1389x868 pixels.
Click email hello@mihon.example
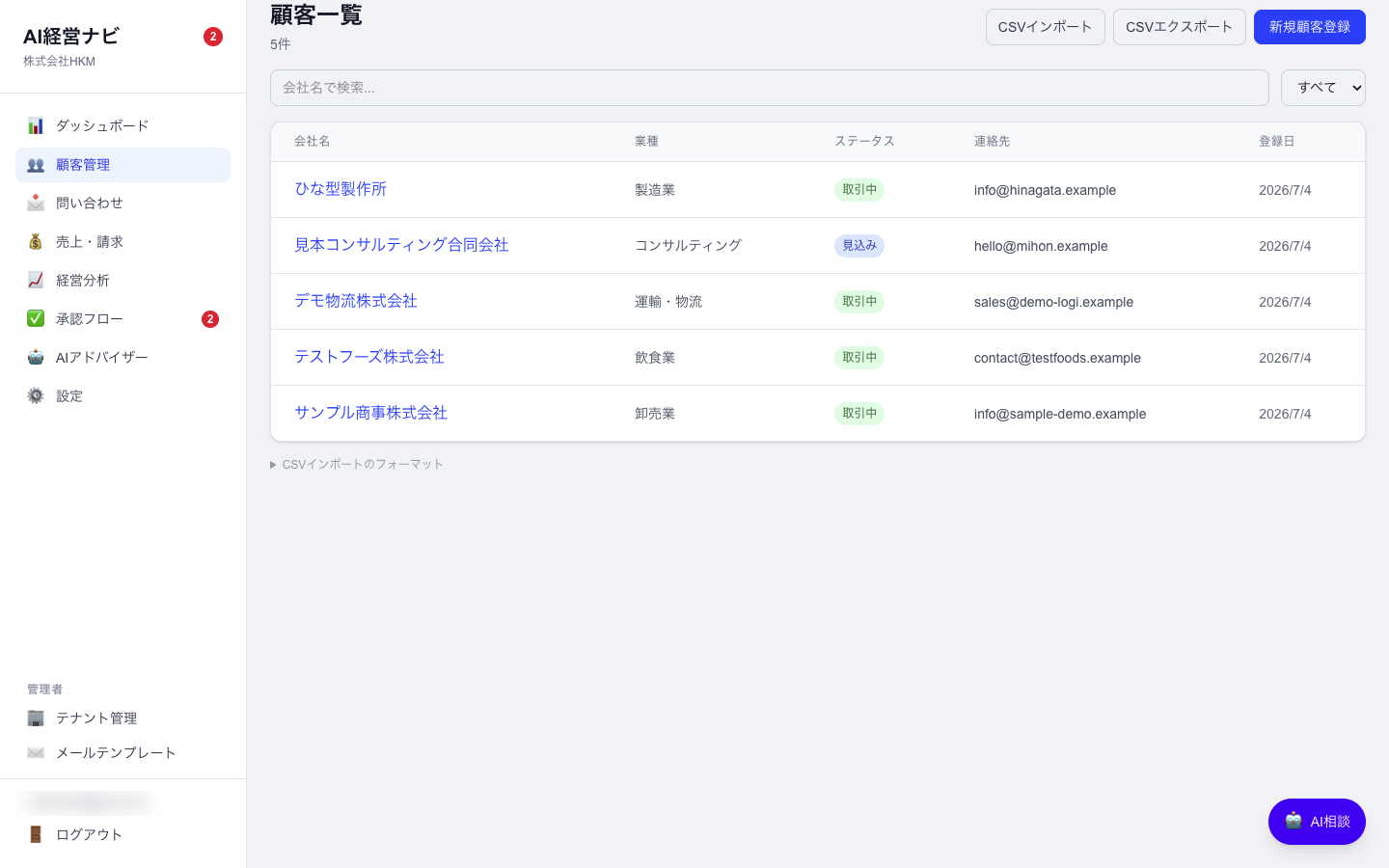[x=1041, y=246]
